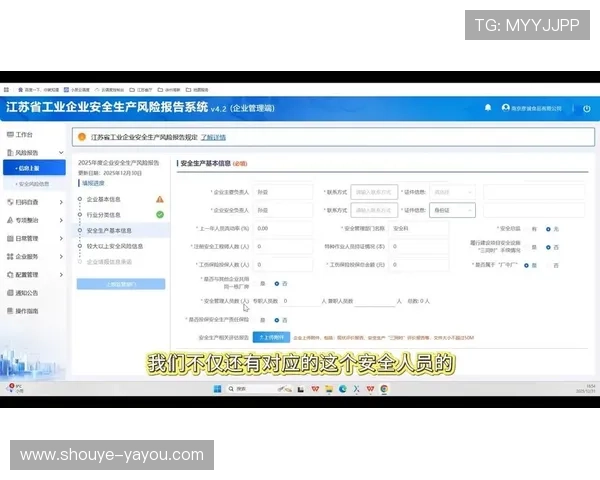Click blue submit button under progress list
This screenshot has height=480, width=600.
121,284
